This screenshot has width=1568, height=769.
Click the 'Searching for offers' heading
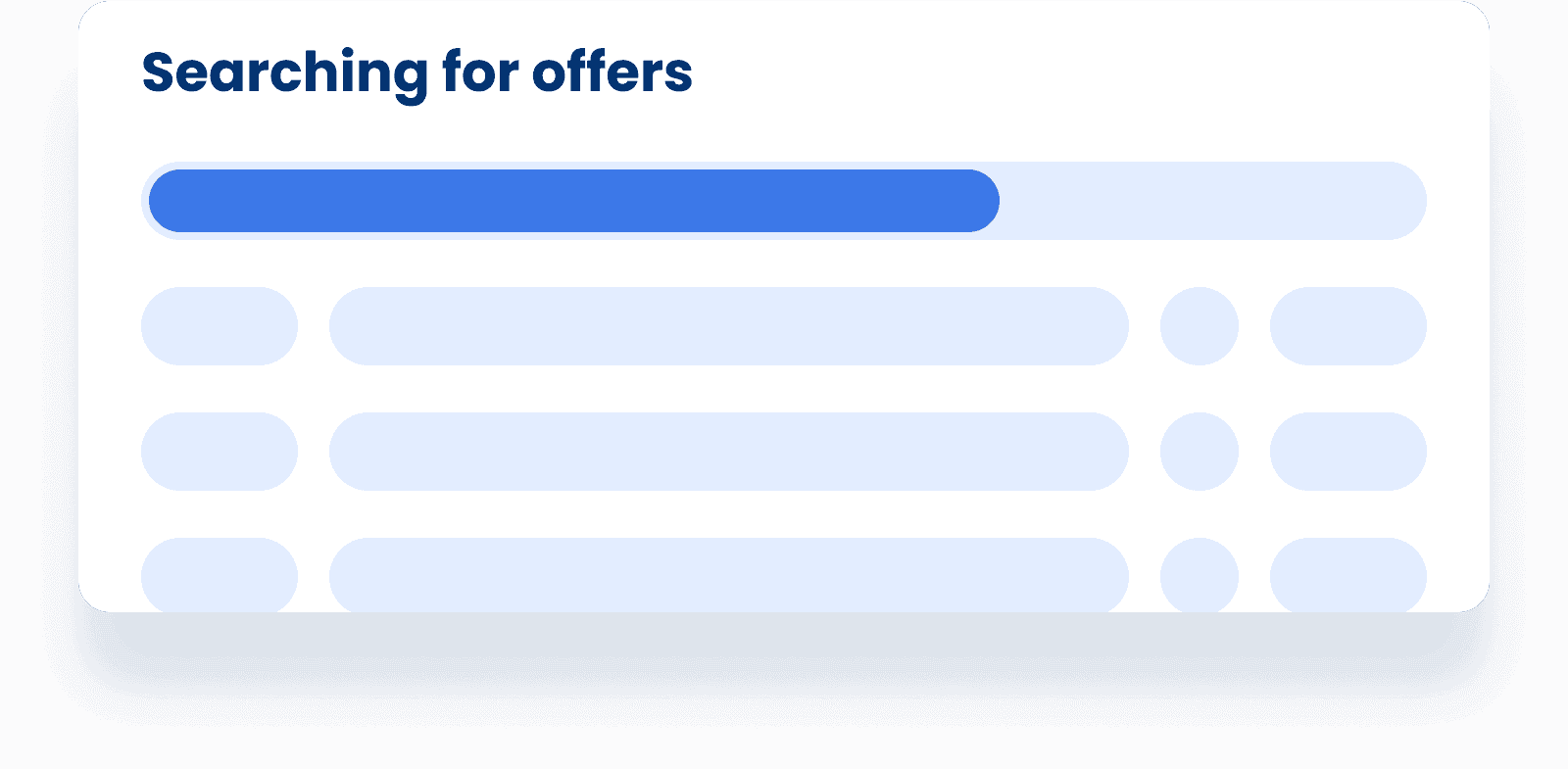pyautogui.click(x=416, y=73)
